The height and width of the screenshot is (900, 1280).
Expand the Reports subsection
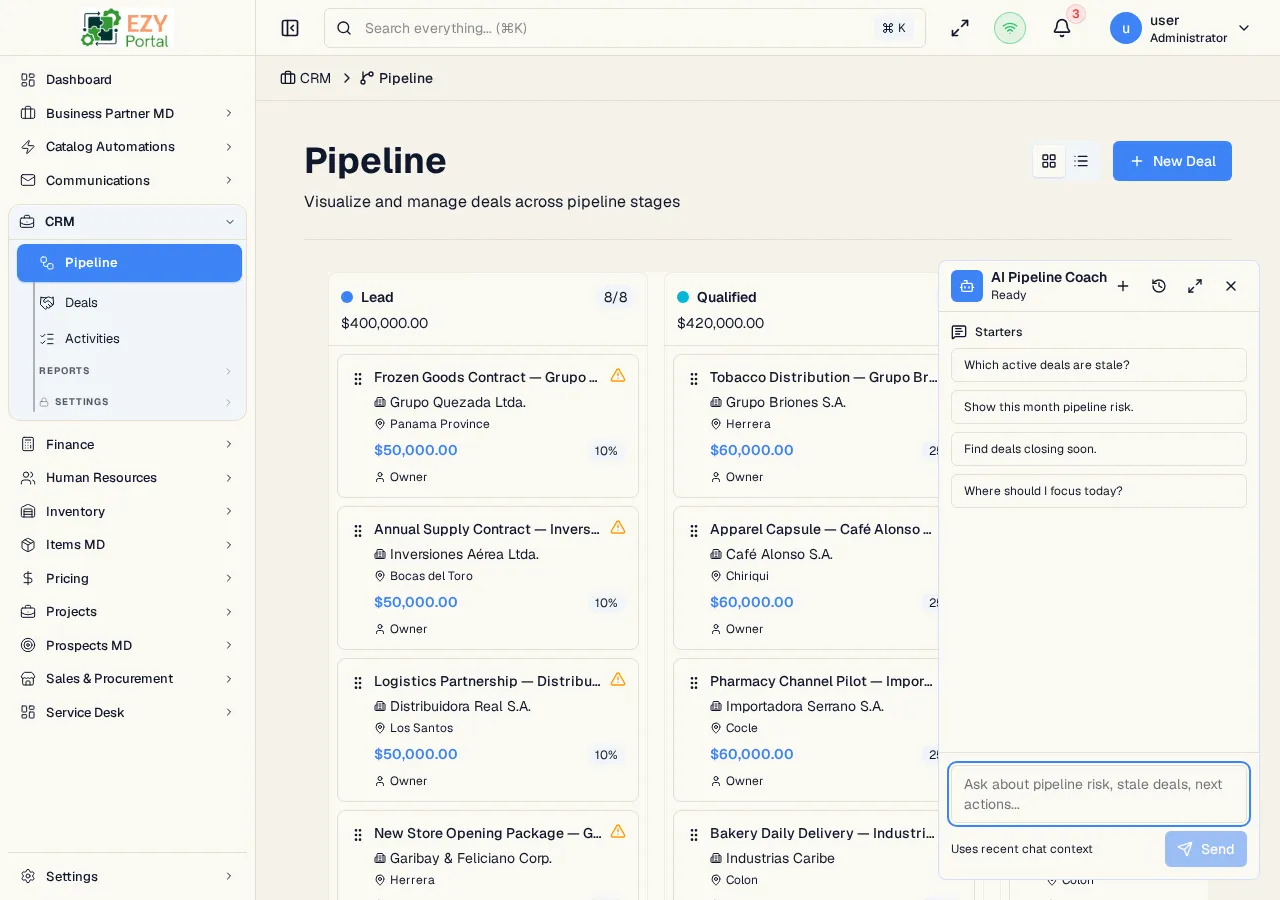136,371
